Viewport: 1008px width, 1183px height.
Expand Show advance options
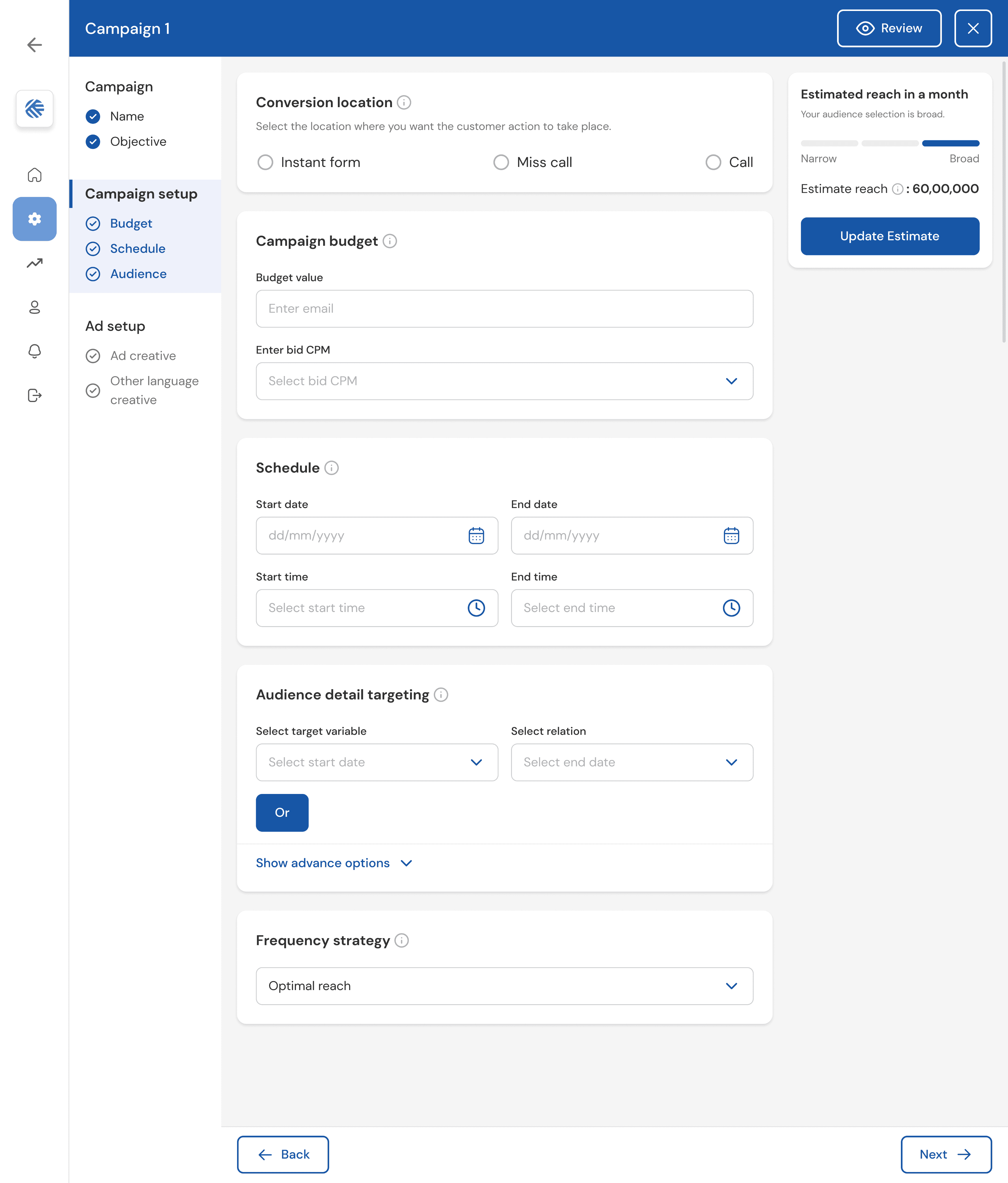334,863
